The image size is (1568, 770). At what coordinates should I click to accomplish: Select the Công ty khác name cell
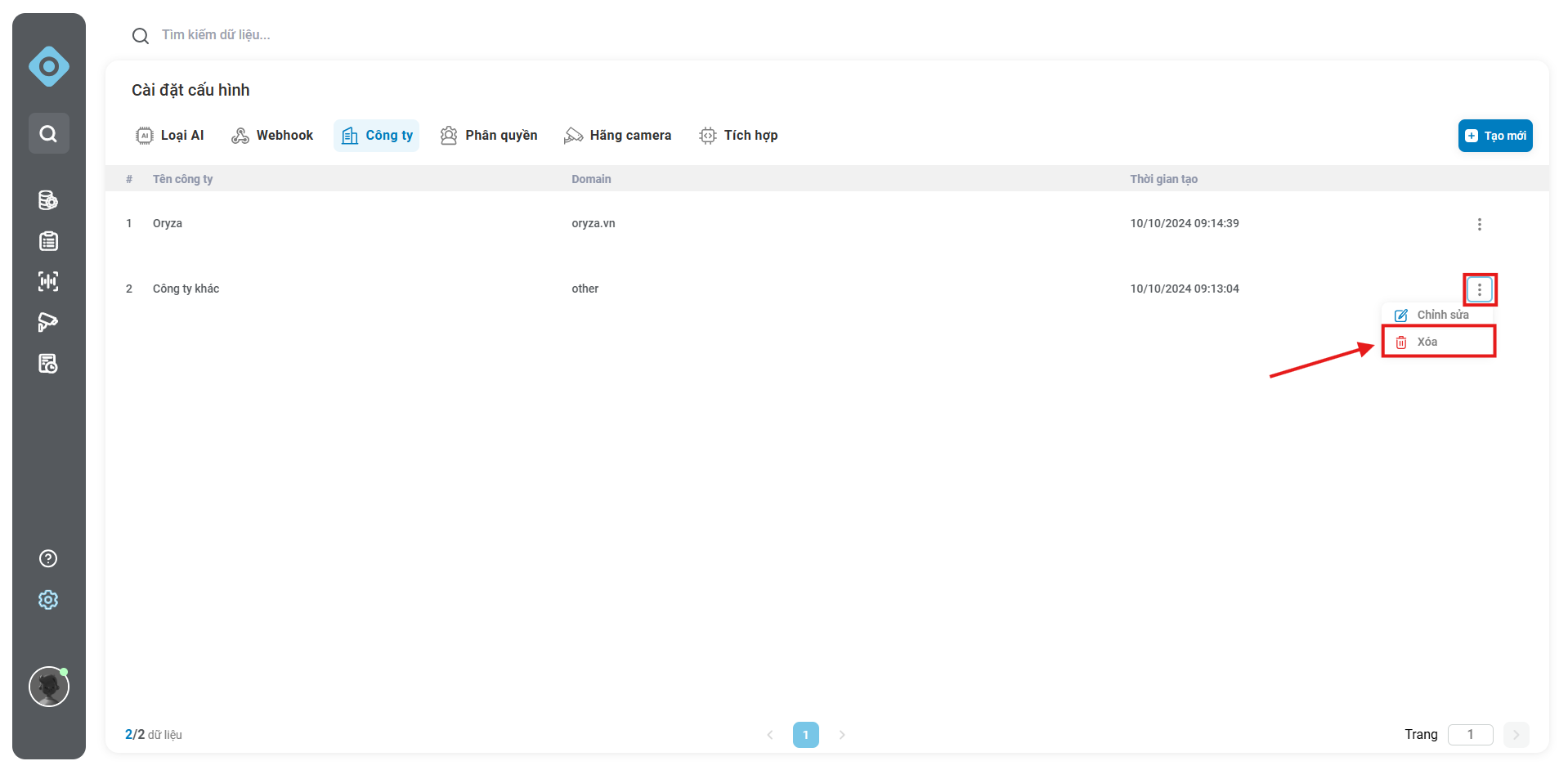186,289
